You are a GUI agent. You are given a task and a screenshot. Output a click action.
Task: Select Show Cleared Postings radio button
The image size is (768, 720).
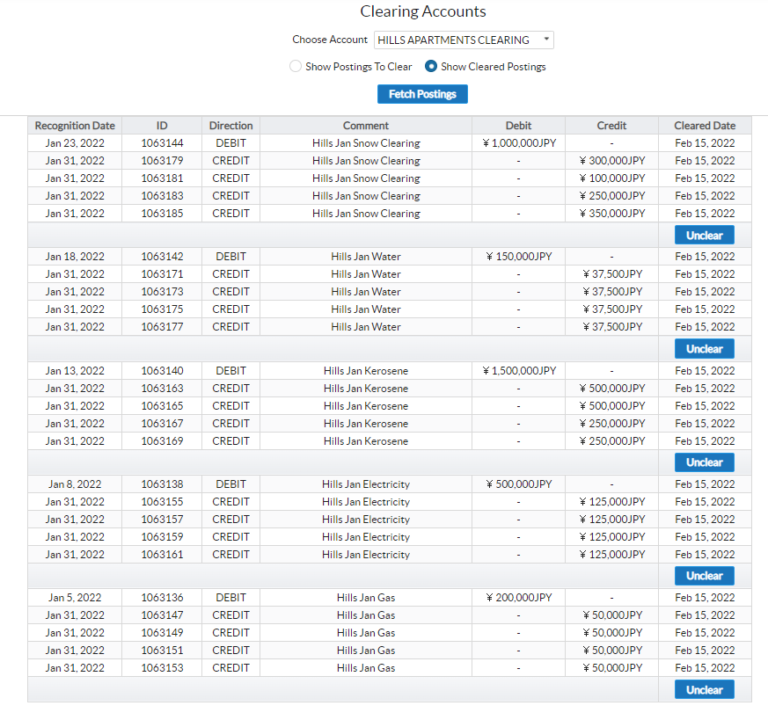[432, 67]
